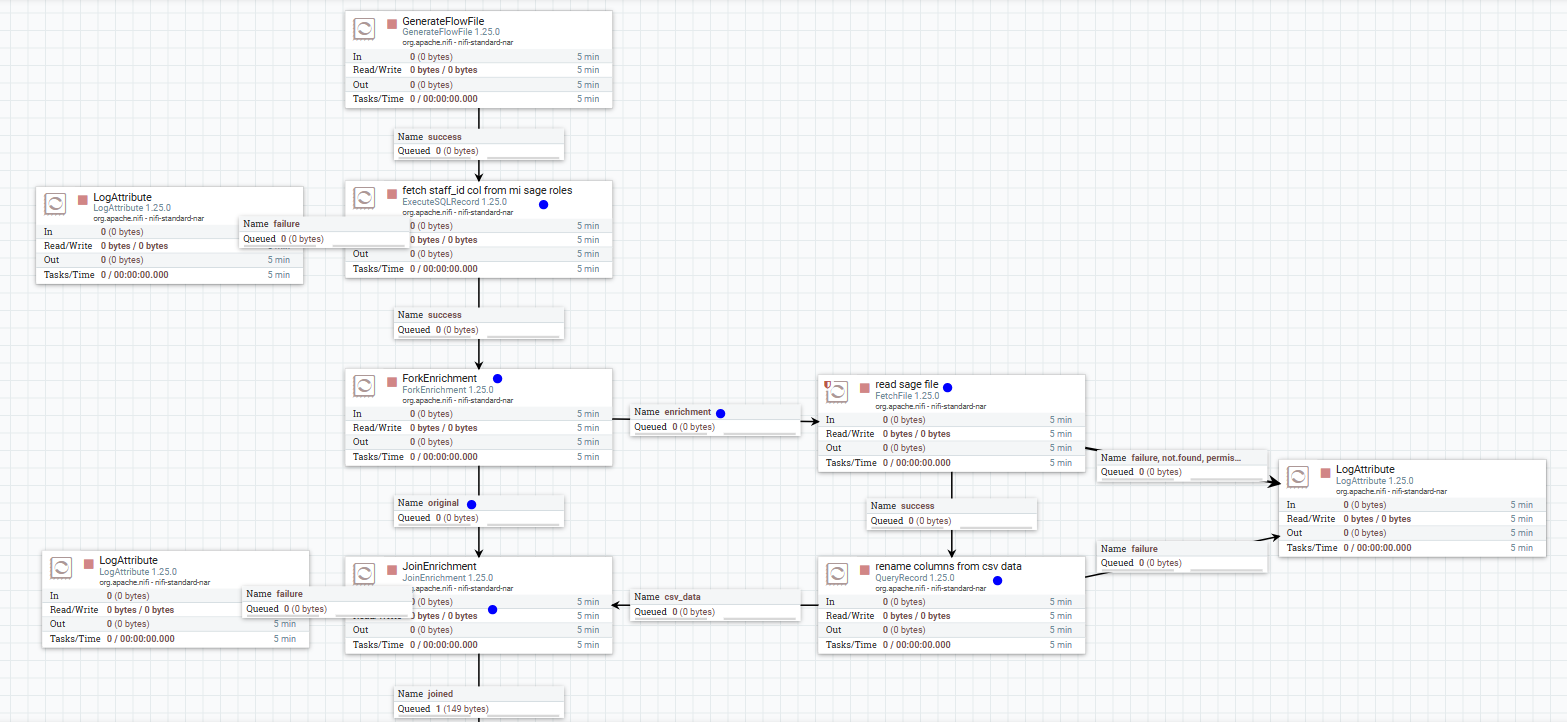This screenshot has width=1567, height=722.
Task: Select the original connection below ForkEnrichment
Action: click(x=478, y=510)
